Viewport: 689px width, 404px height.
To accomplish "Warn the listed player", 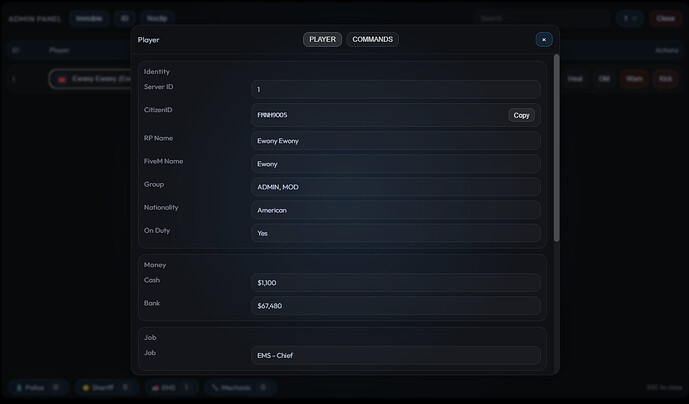I will [x=634, y=79].
